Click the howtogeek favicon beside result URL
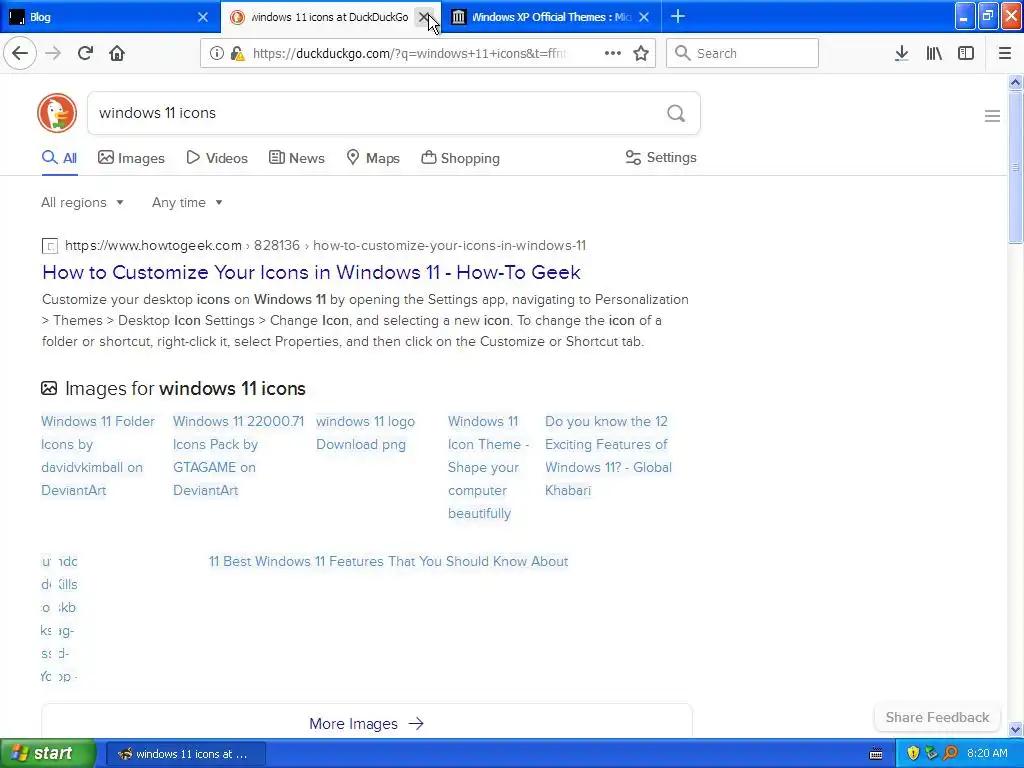1024x768 pixels. [50, 246]
